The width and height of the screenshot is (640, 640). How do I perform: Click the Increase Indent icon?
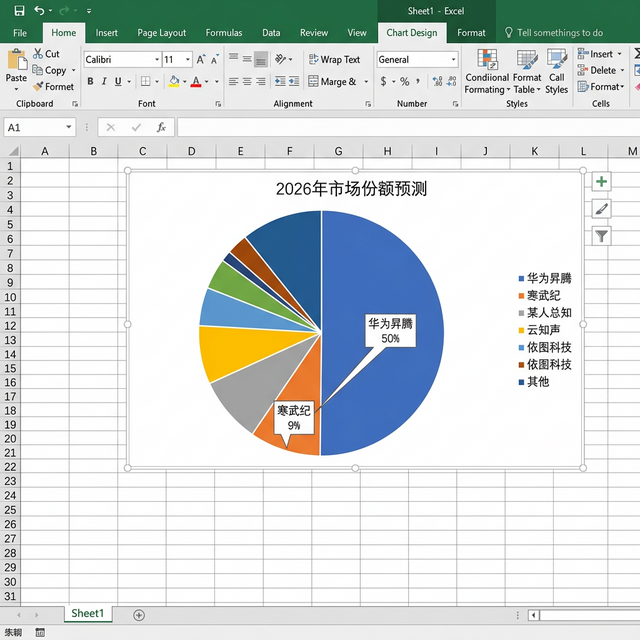coord(294,81)
